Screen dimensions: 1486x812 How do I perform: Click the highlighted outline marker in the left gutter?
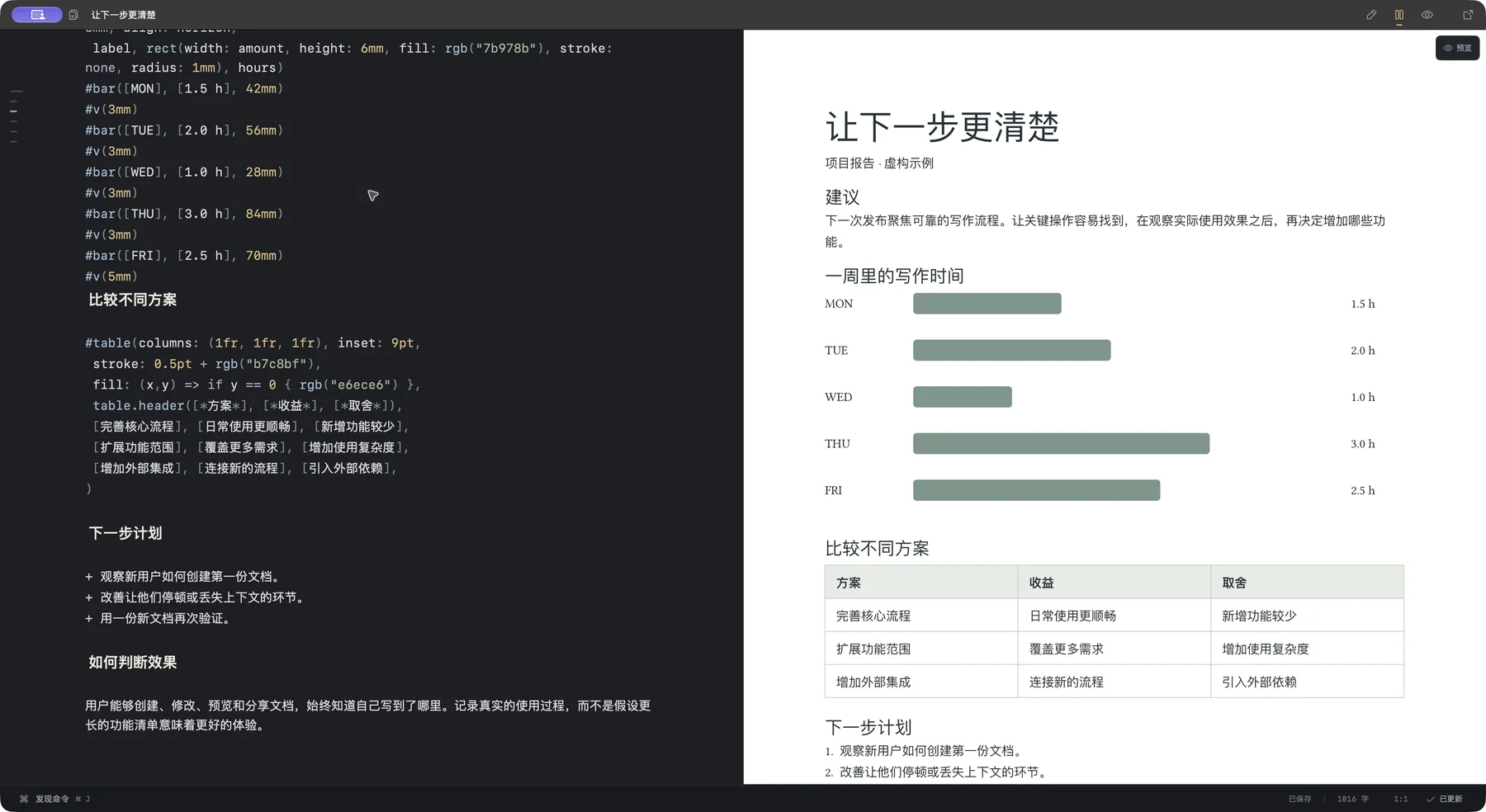point(14,111)
